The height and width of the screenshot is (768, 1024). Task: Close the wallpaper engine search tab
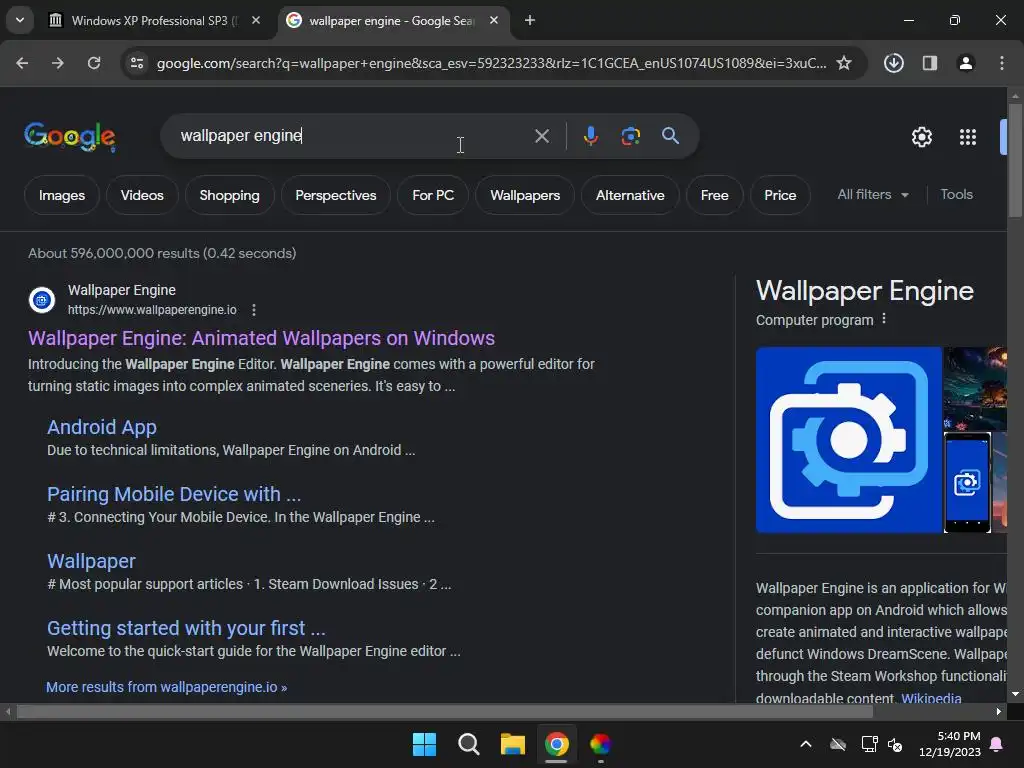494,20
